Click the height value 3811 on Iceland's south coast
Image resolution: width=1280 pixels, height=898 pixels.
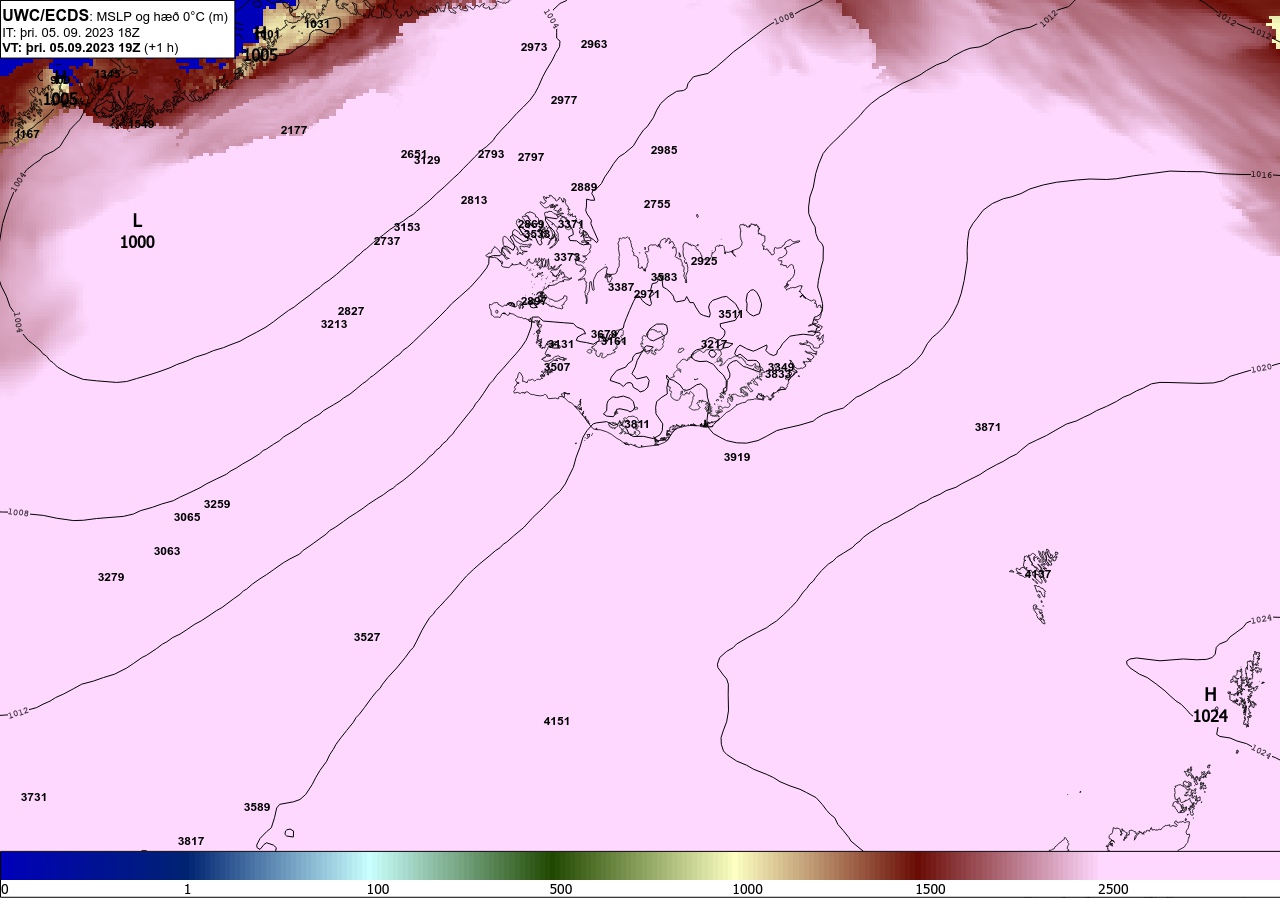(x=637, y=424)
